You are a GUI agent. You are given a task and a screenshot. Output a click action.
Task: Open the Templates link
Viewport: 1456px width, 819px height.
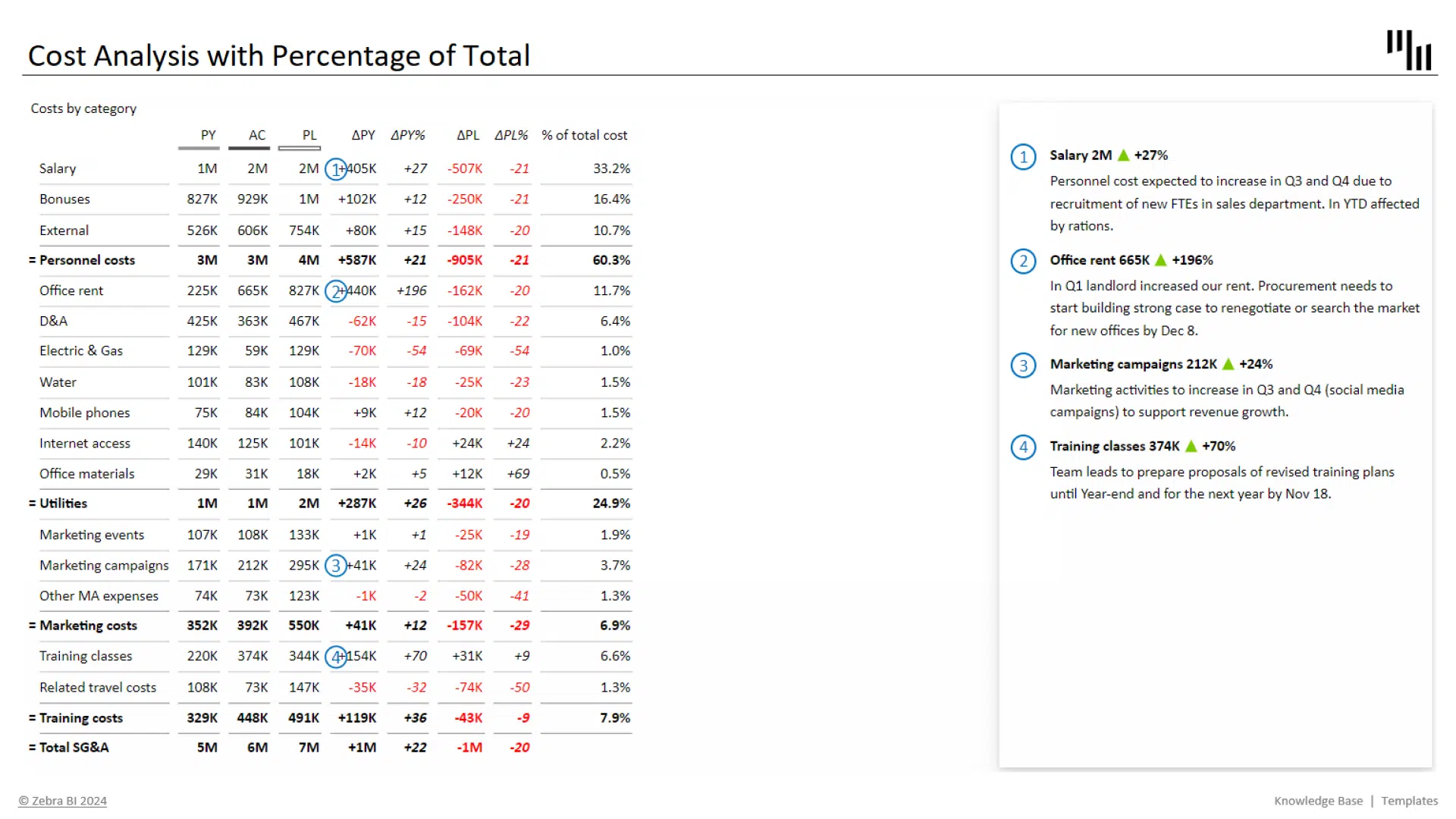1409,801
